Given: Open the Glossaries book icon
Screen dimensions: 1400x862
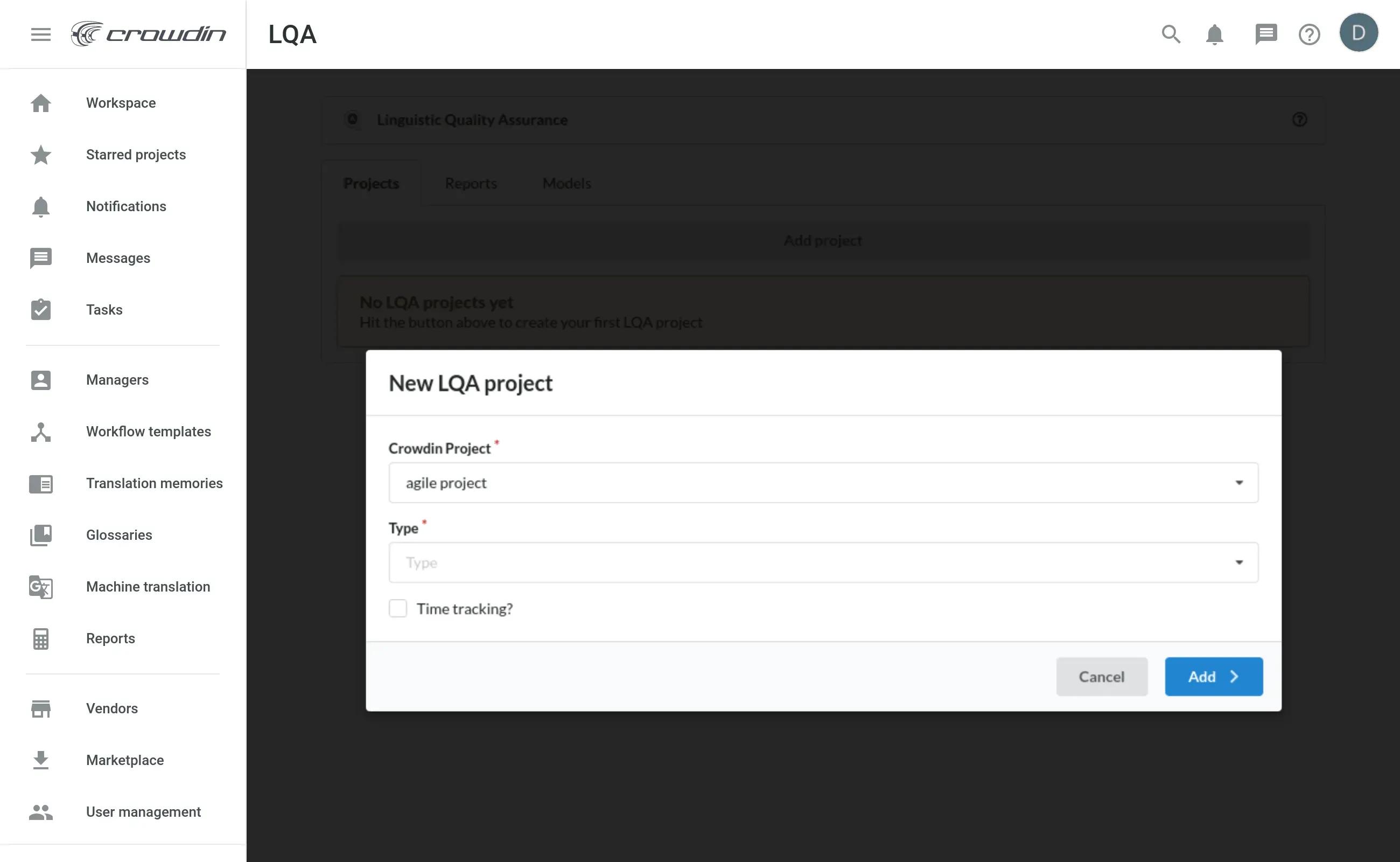Looking at the screenshot, I should [40, 536].
